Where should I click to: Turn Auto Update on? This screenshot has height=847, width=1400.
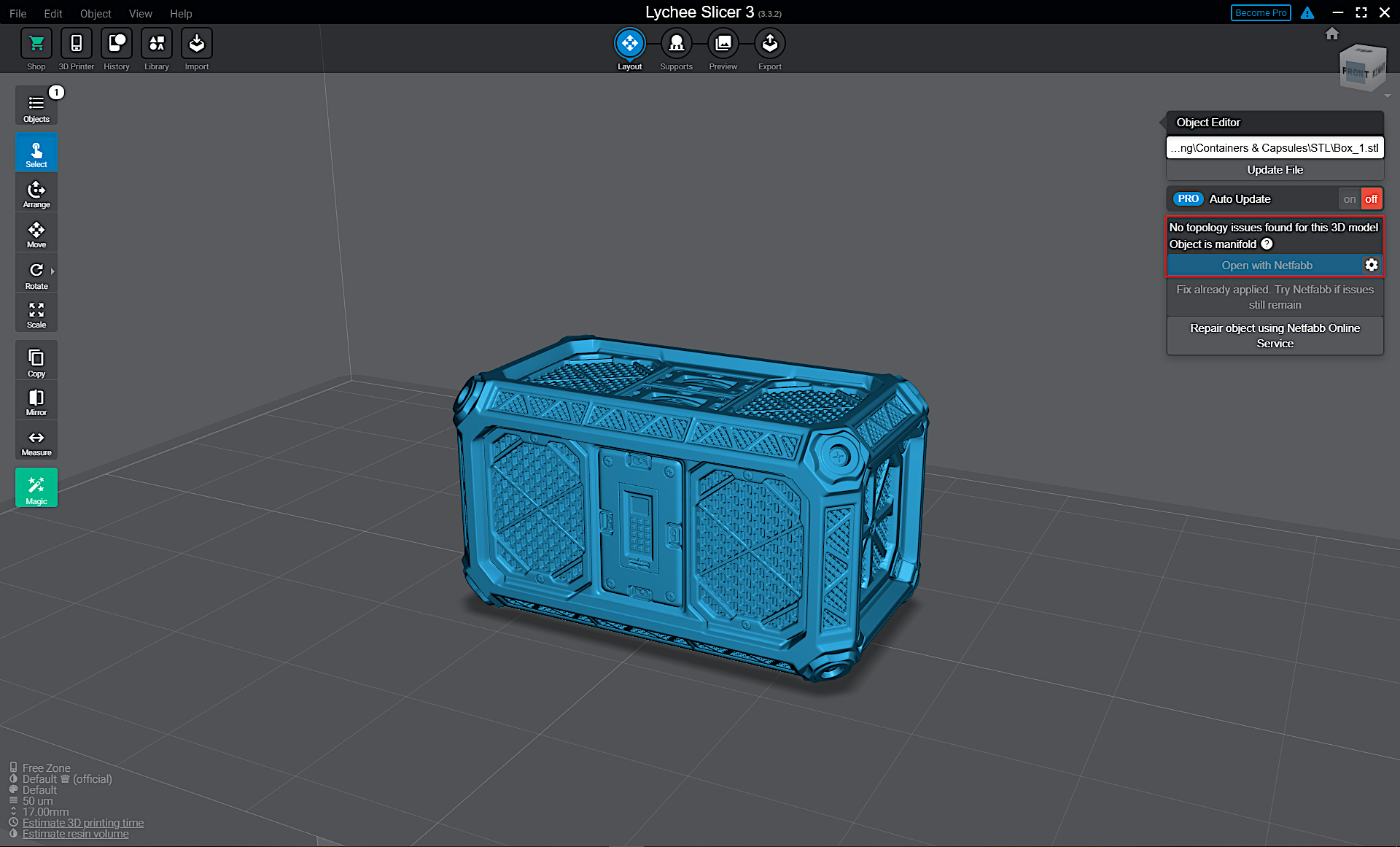coord(1350,198)
